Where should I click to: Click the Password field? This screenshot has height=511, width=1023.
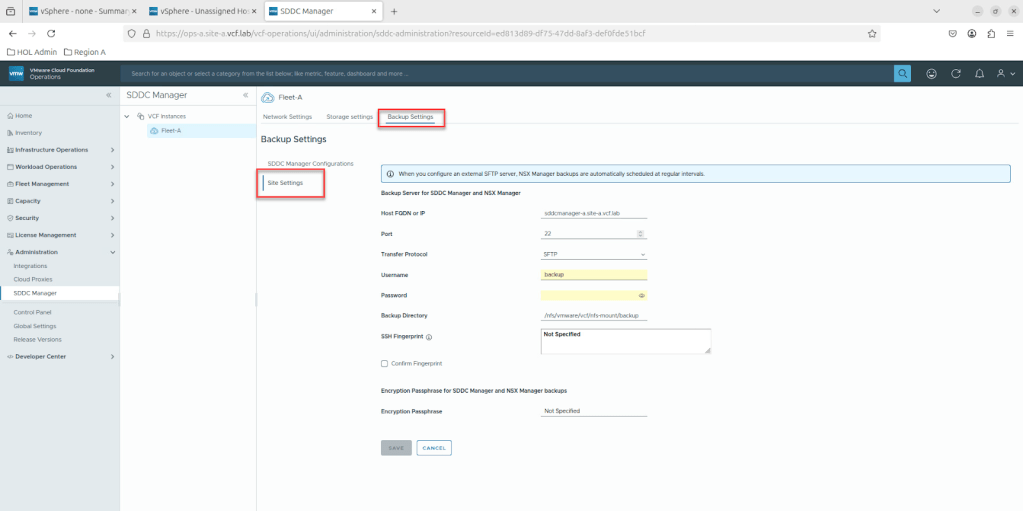point(594,296)
